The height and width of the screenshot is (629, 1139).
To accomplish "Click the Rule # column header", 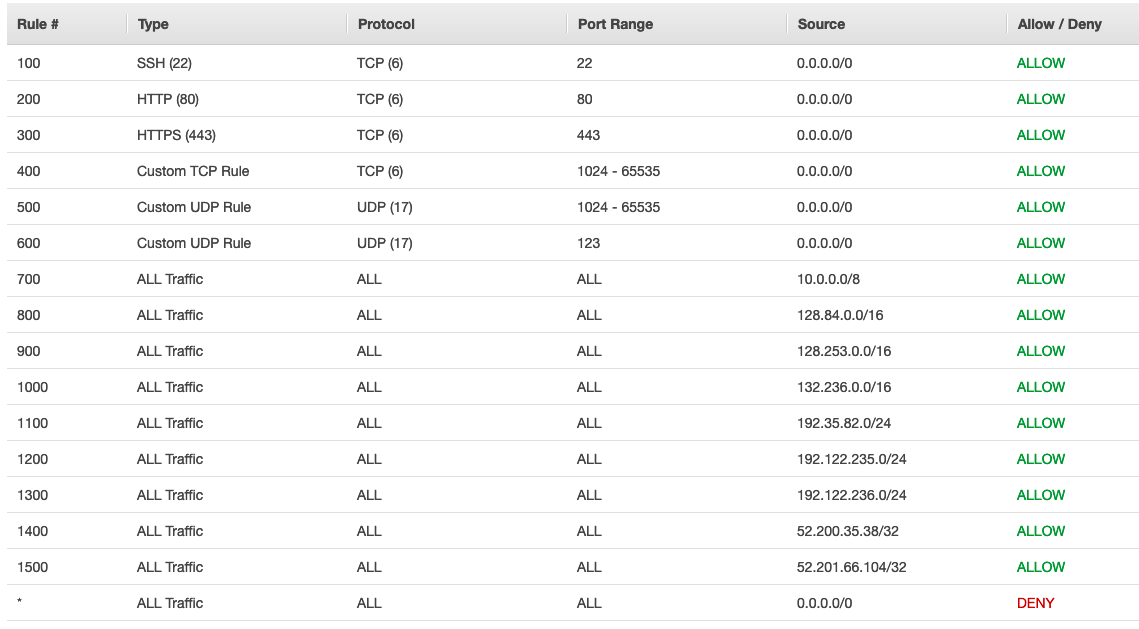I will pyautogui.click(x=38, y=24).
